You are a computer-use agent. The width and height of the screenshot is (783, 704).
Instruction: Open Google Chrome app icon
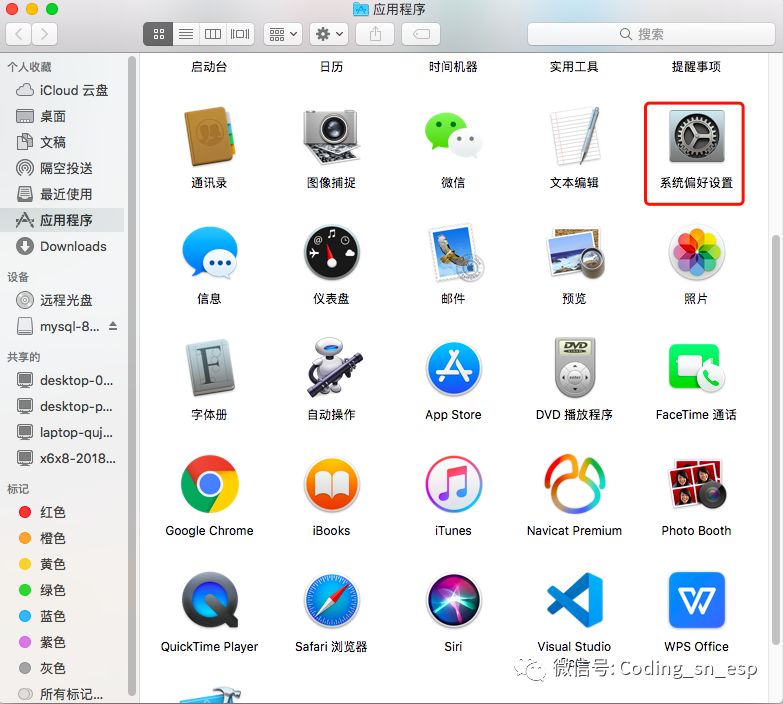[x=210, y=484]
